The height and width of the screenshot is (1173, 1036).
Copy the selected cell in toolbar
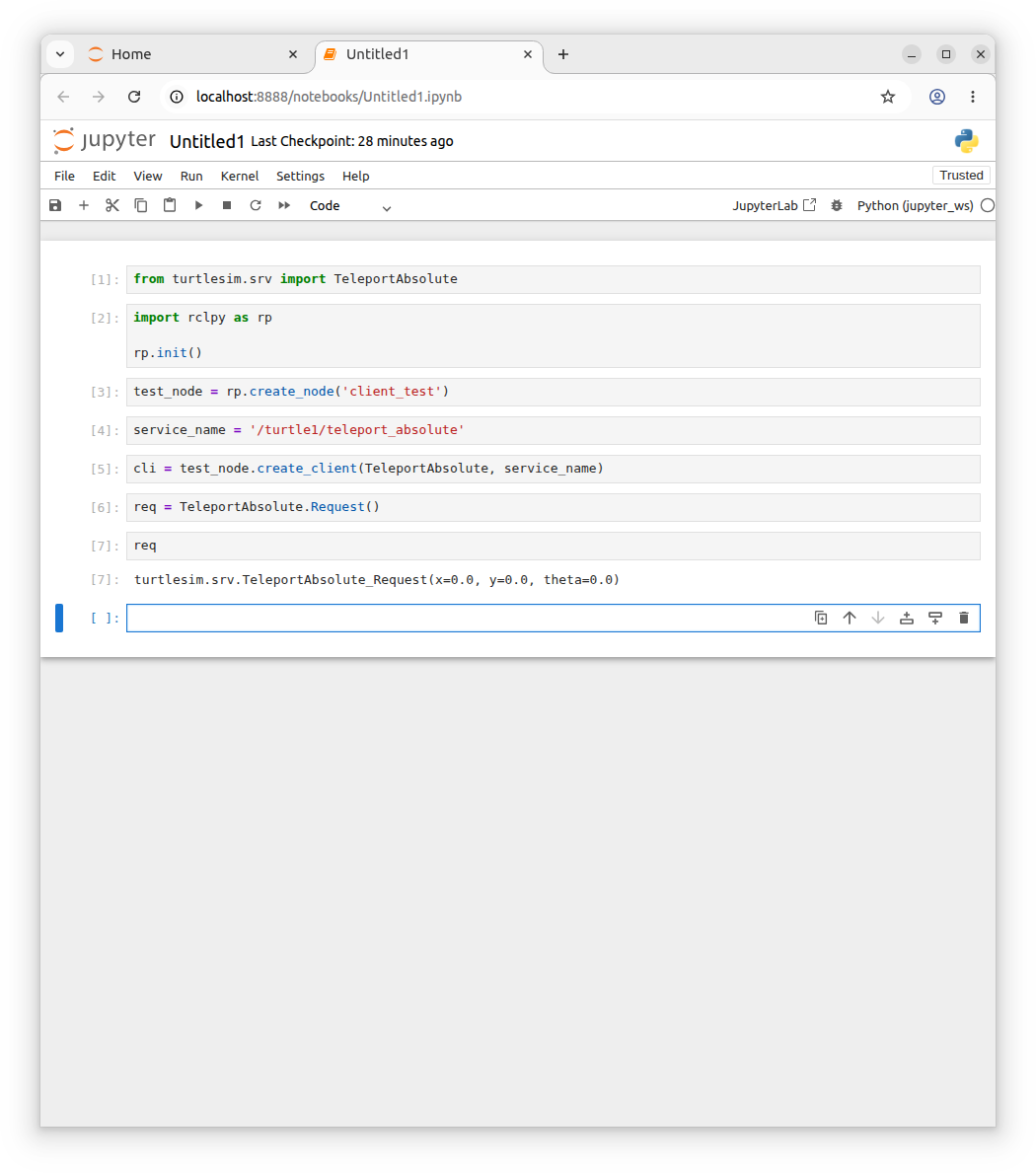pos(141,205)
